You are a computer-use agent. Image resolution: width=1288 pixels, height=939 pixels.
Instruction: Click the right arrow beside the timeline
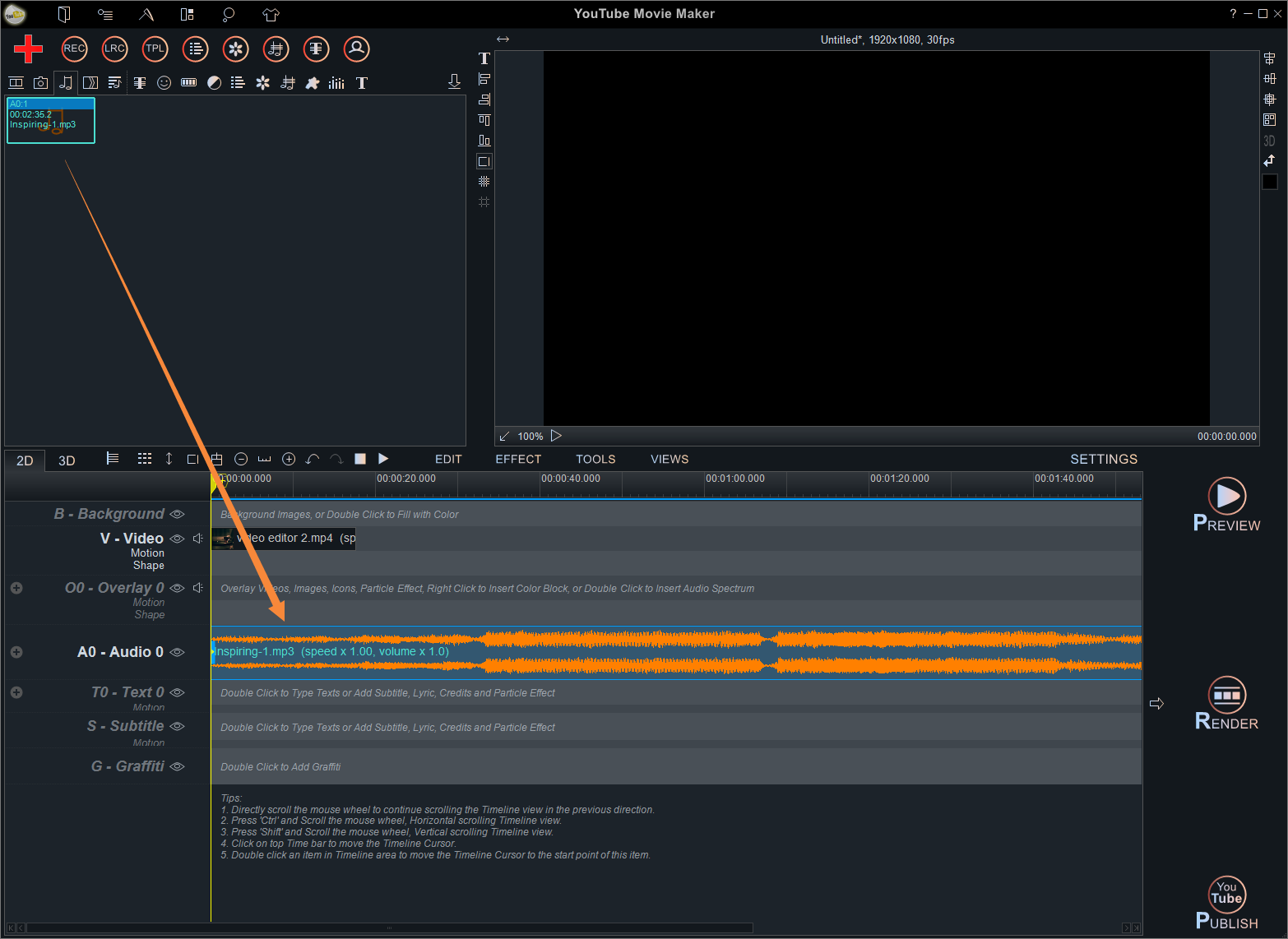pyautogui.click(x=1156, y=703)
